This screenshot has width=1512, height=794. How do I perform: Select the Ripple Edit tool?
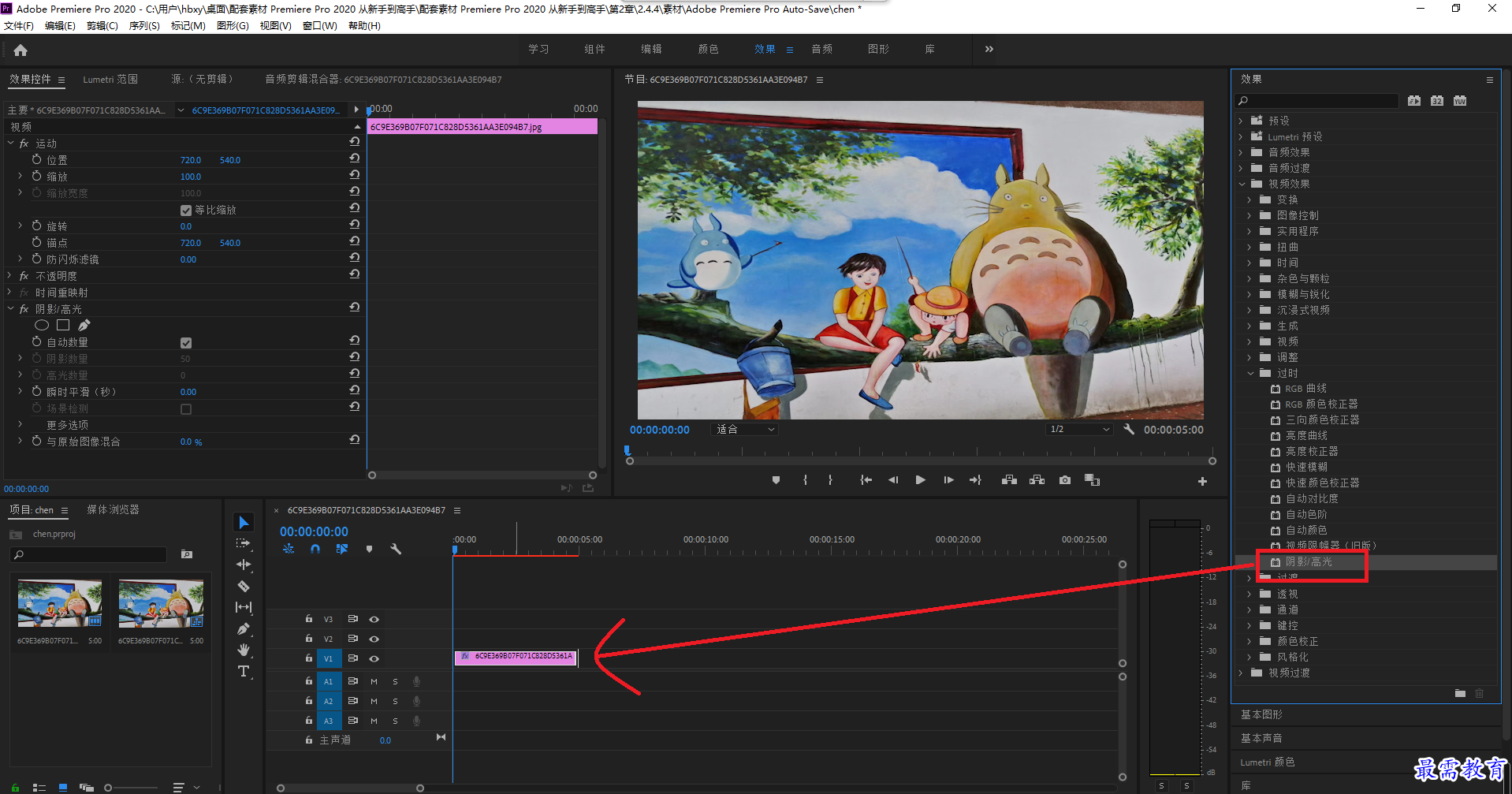pyautogui.click(x=244, y=565)
